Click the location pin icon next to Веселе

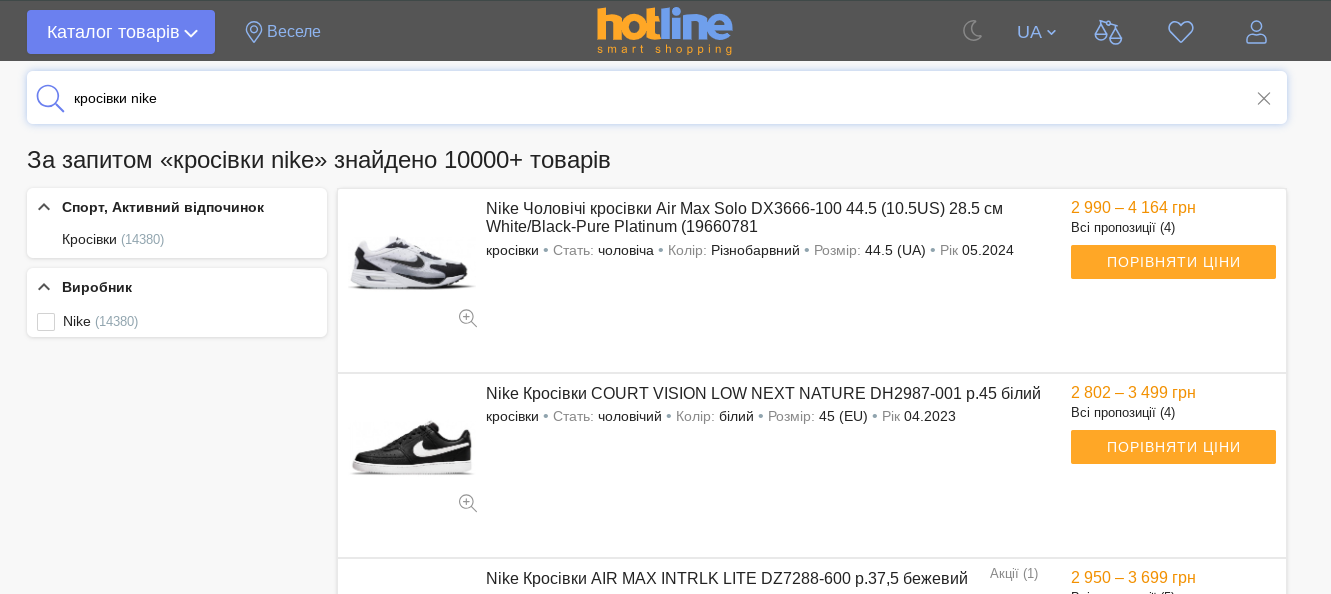254,32
